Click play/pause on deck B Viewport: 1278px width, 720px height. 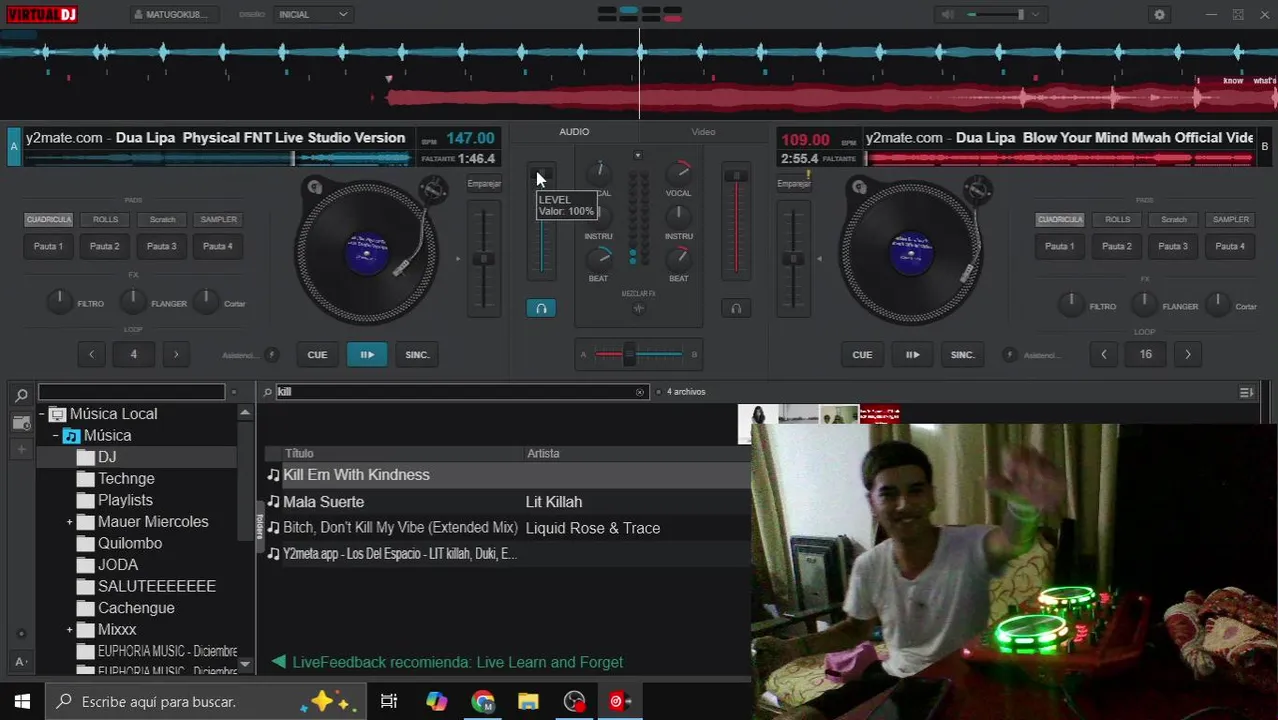(912, 354)
